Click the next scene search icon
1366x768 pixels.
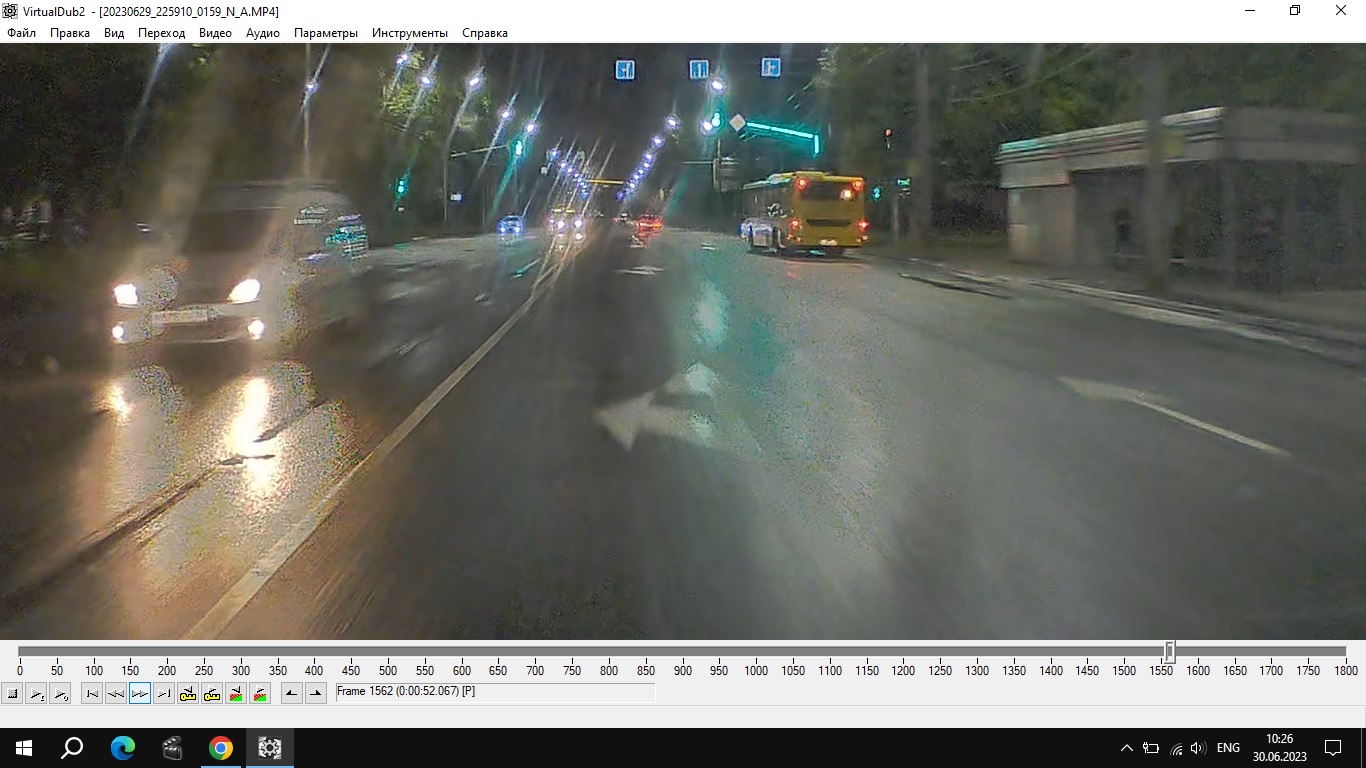coord(260,693)
